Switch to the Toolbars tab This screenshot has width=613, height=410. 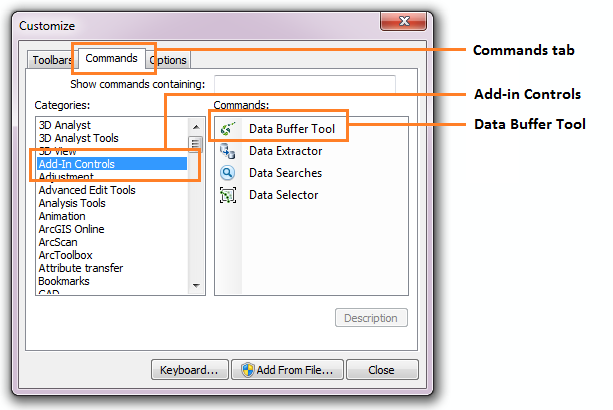52,60
